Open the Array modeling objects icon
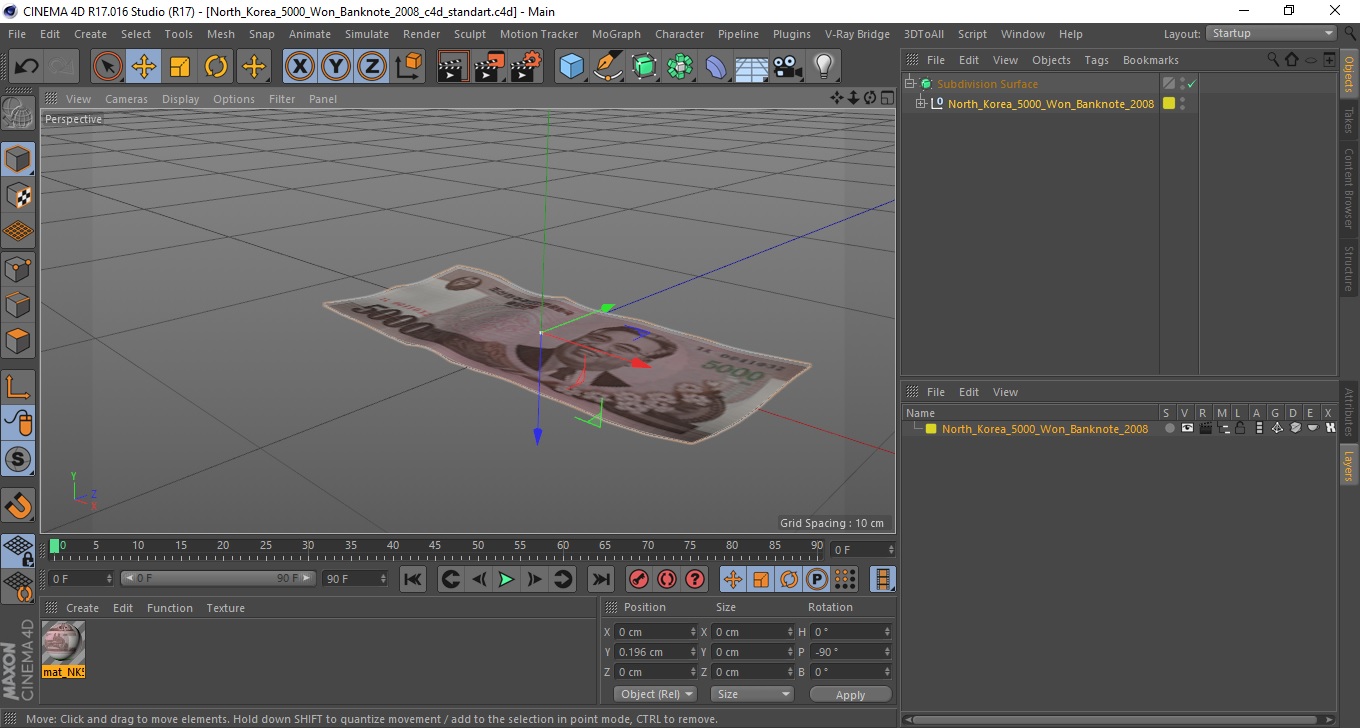 (680, 67)
